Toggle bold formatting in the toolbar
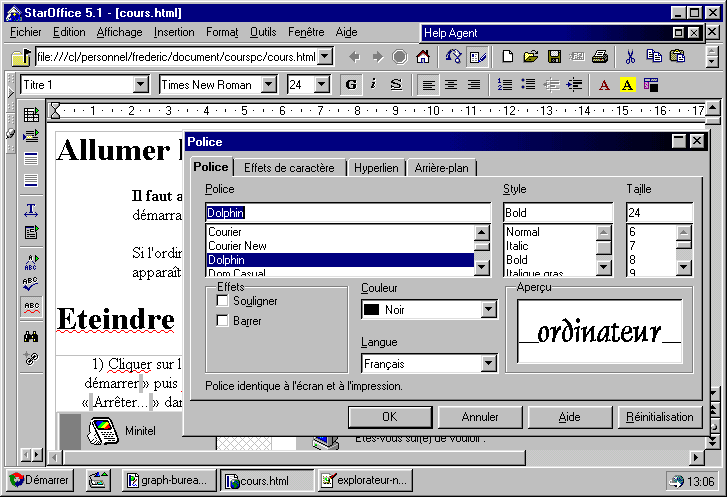This screenshot has width=727, height=497. point(351,85)
